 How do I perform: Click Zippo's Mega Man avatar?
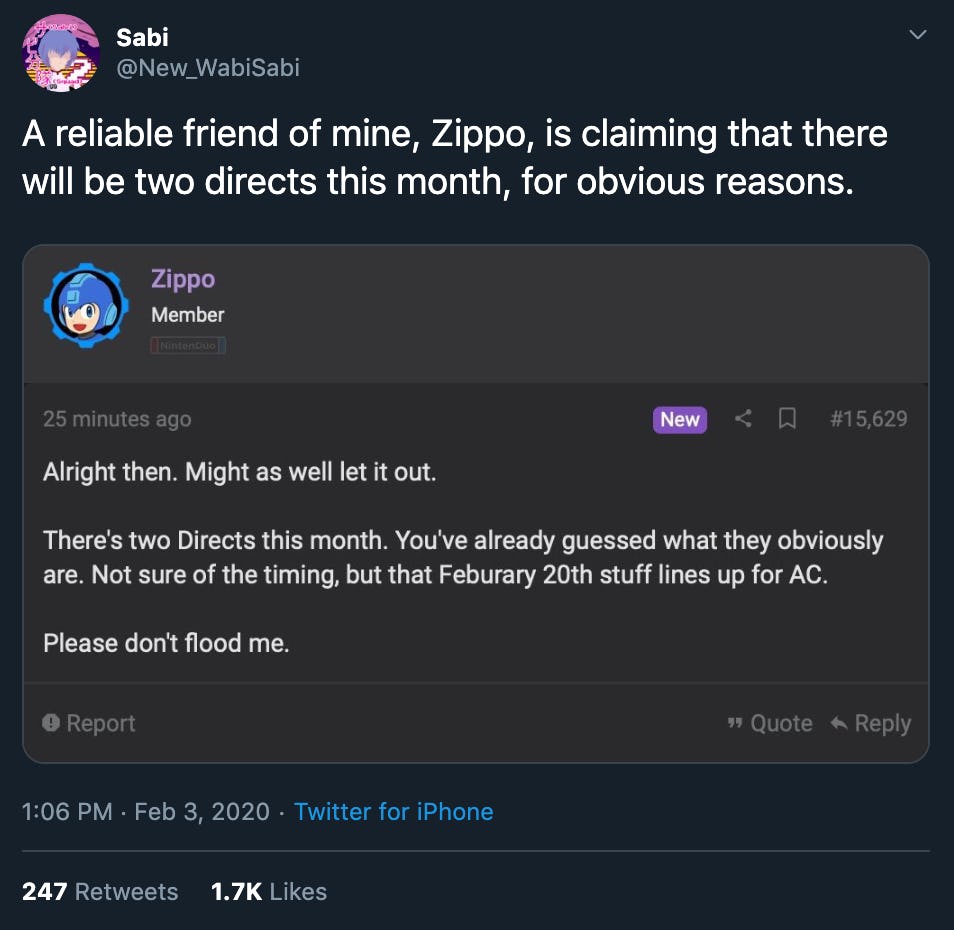point(85,305)
